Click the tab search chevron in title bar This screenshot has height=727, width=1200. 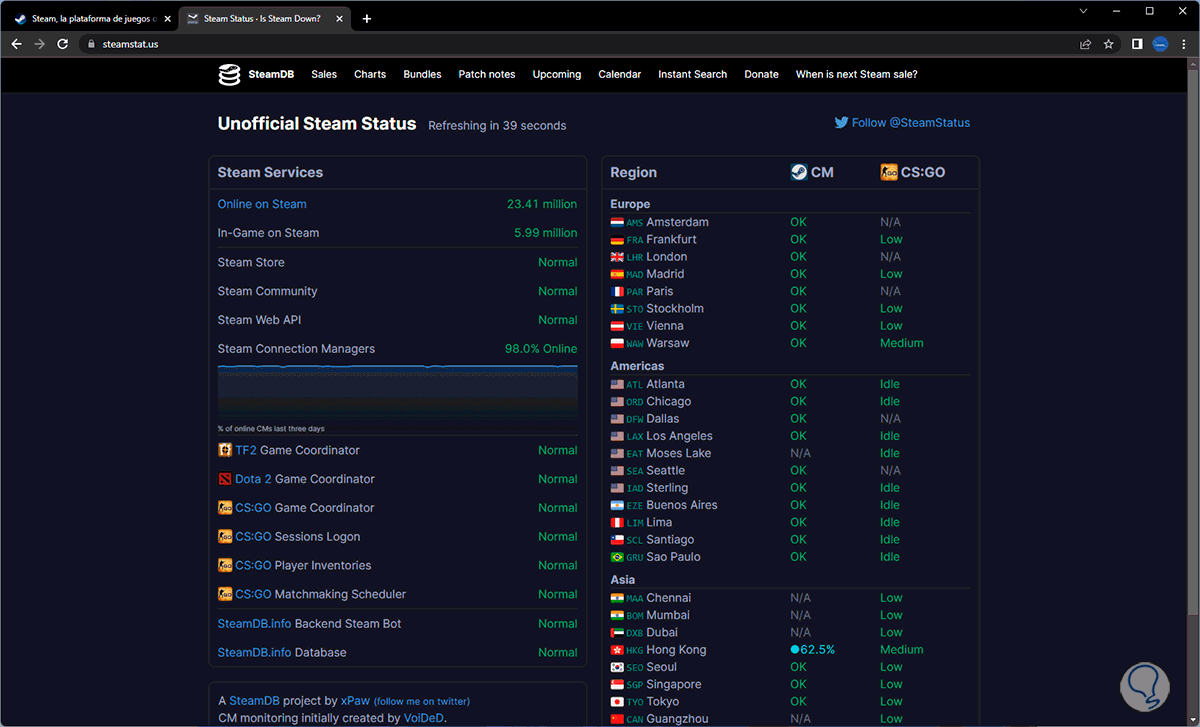click(x=1083, y=11)
